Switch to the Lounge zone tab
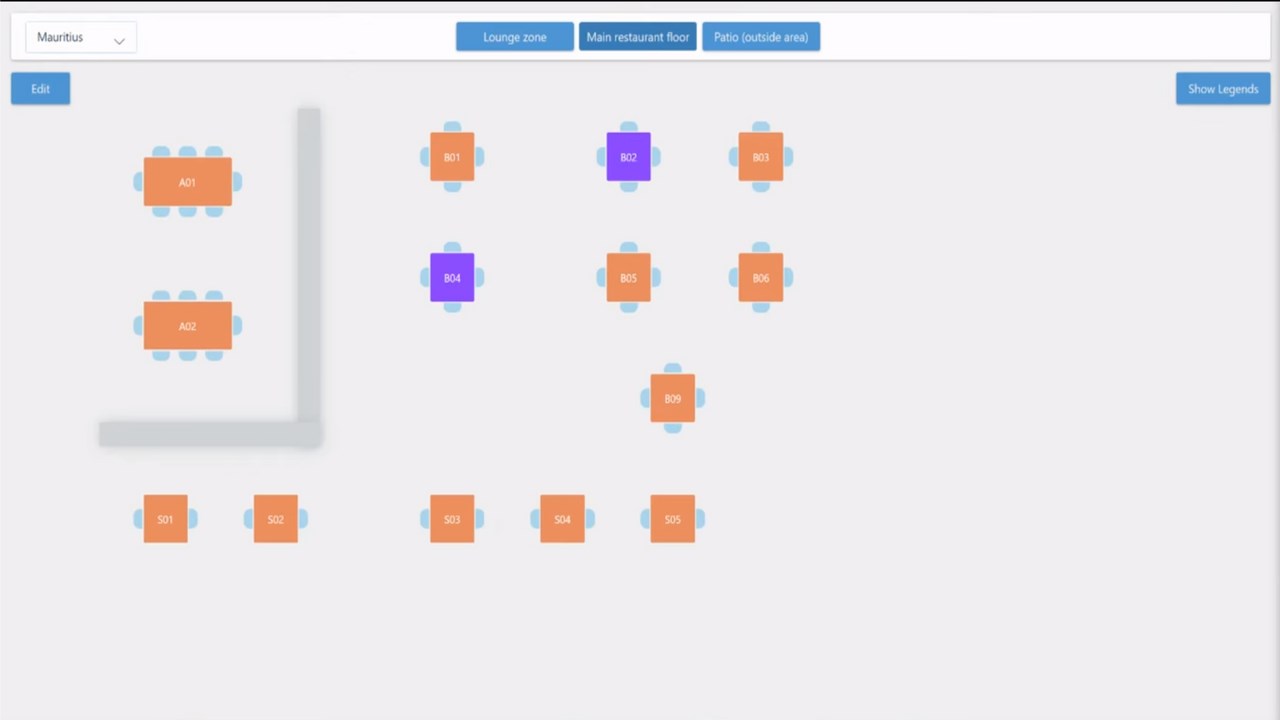1280x720 pixels. [515, 37]
